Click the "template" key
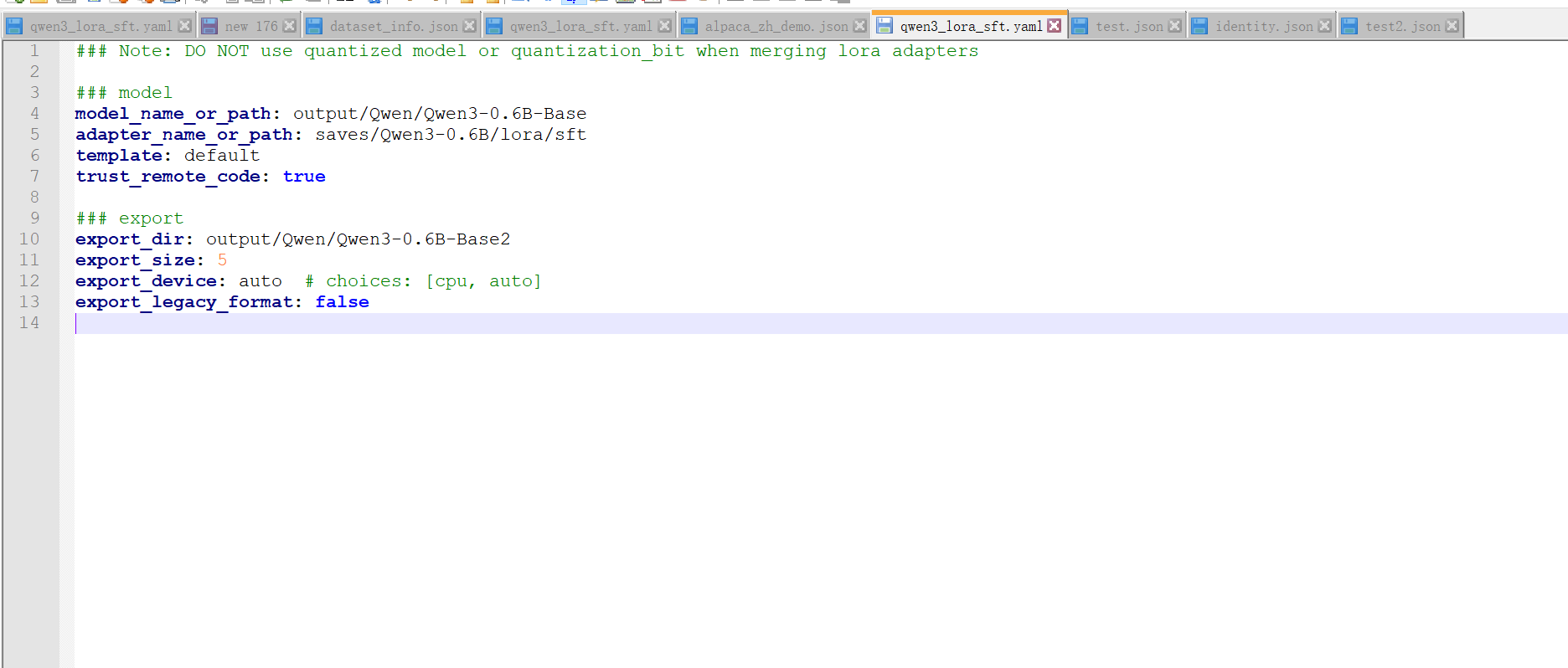Screen dimensions: 1568x668 (119, 156)
